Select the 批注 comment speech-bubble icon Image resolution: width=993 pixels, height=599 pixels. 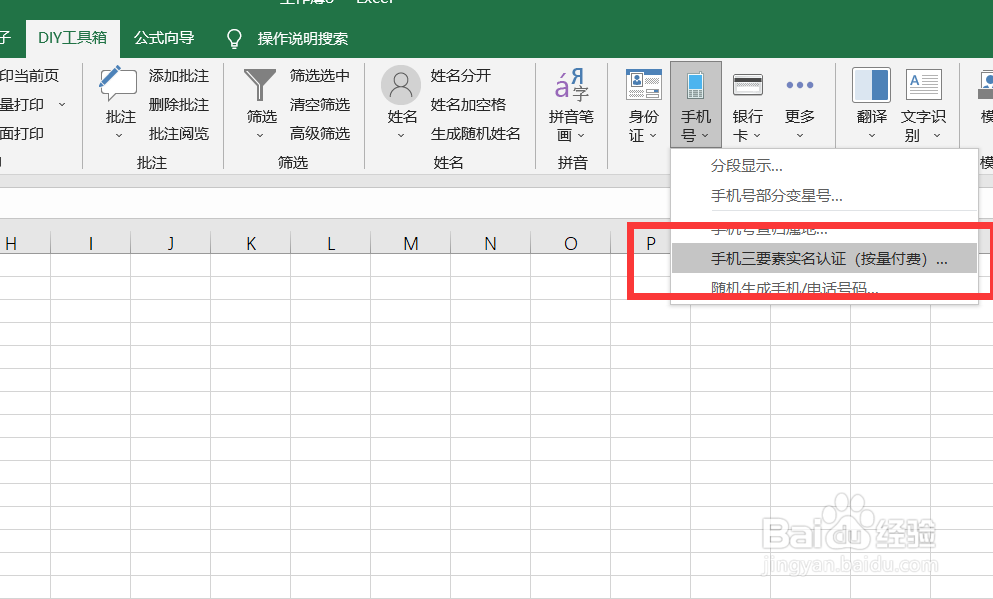117,84
